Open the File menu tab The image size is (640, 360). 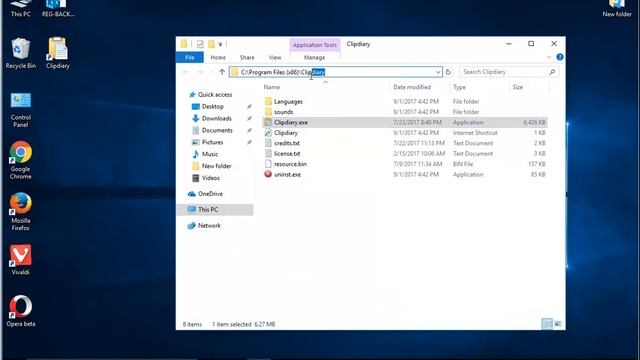coord(190,58)
